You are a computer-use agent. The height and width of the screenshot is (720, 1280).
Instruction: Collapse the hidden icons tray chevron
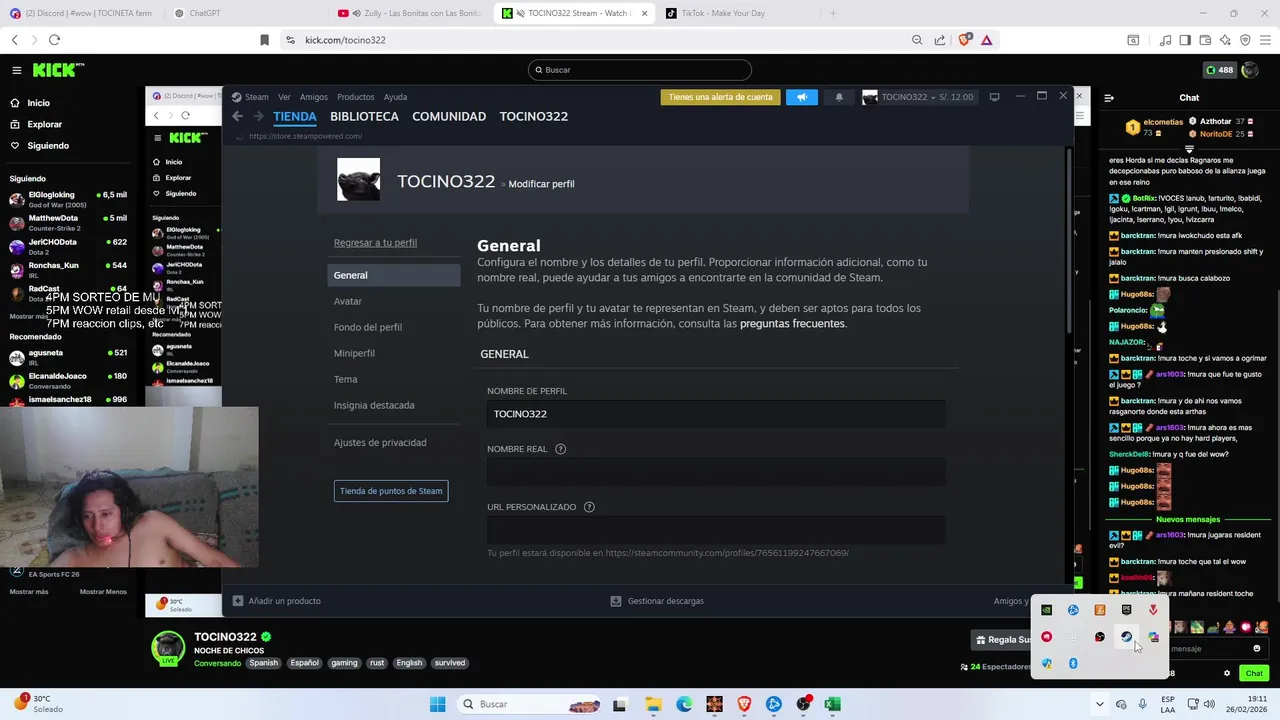[1099, 704]
